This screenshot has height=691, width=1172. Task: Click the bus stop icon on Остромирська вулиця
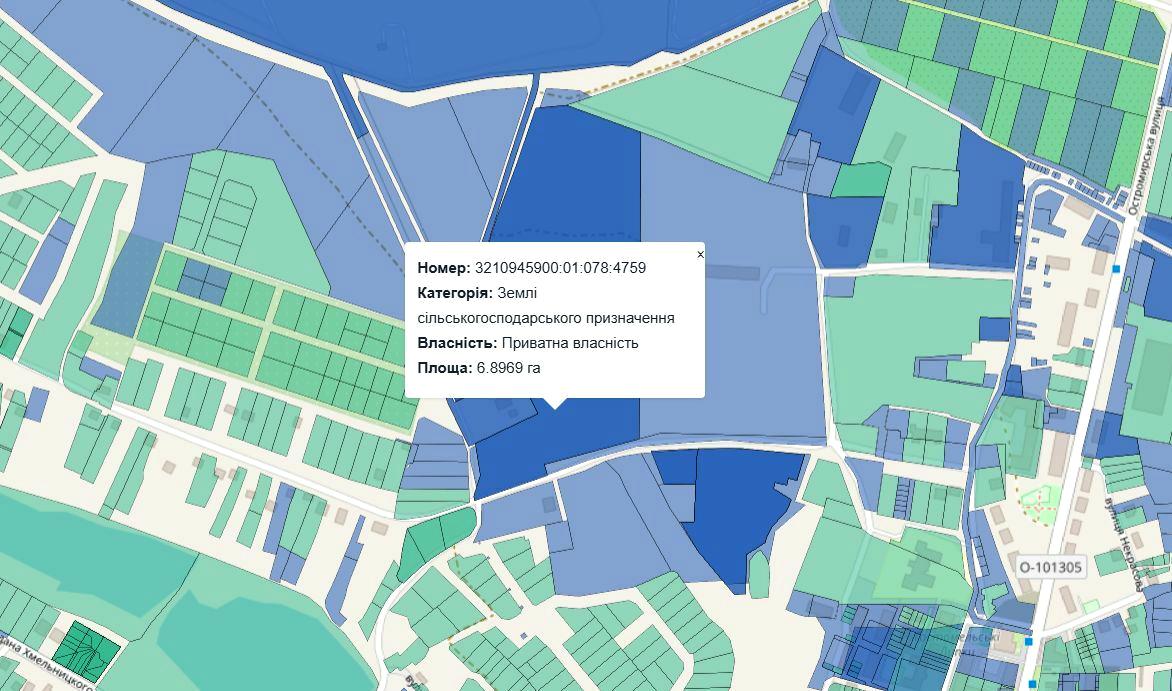[x=1116, y=269]
